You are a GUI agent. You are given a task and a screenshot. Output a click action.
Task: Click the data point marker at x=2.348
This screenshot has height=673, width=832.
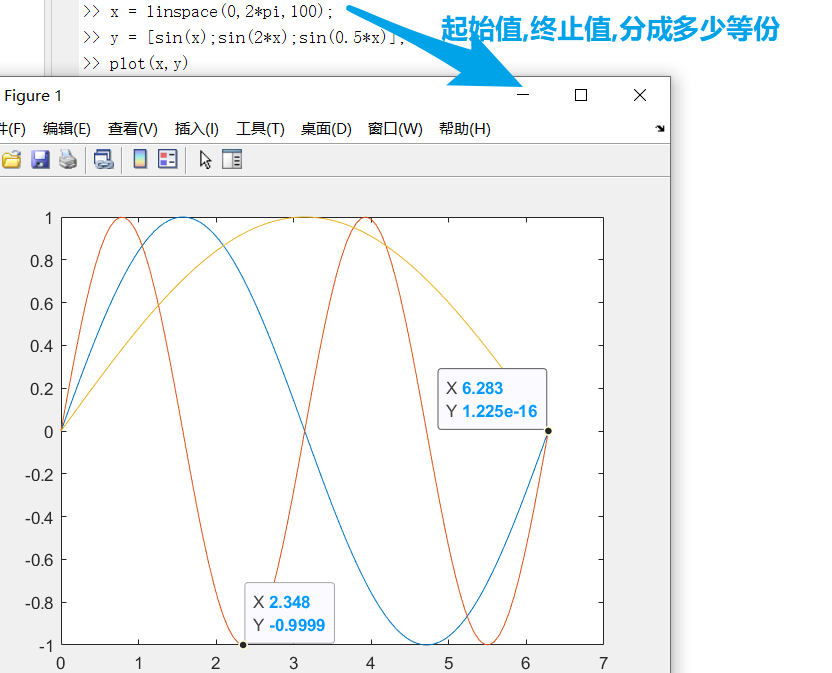tap(243, 645)
